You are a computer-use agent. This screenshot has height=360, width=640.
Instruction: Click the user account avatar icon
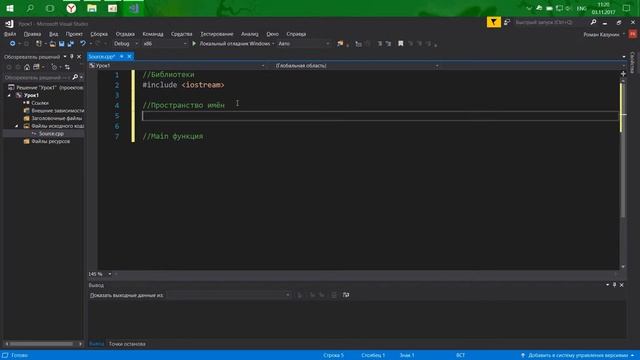pos(632,34)
